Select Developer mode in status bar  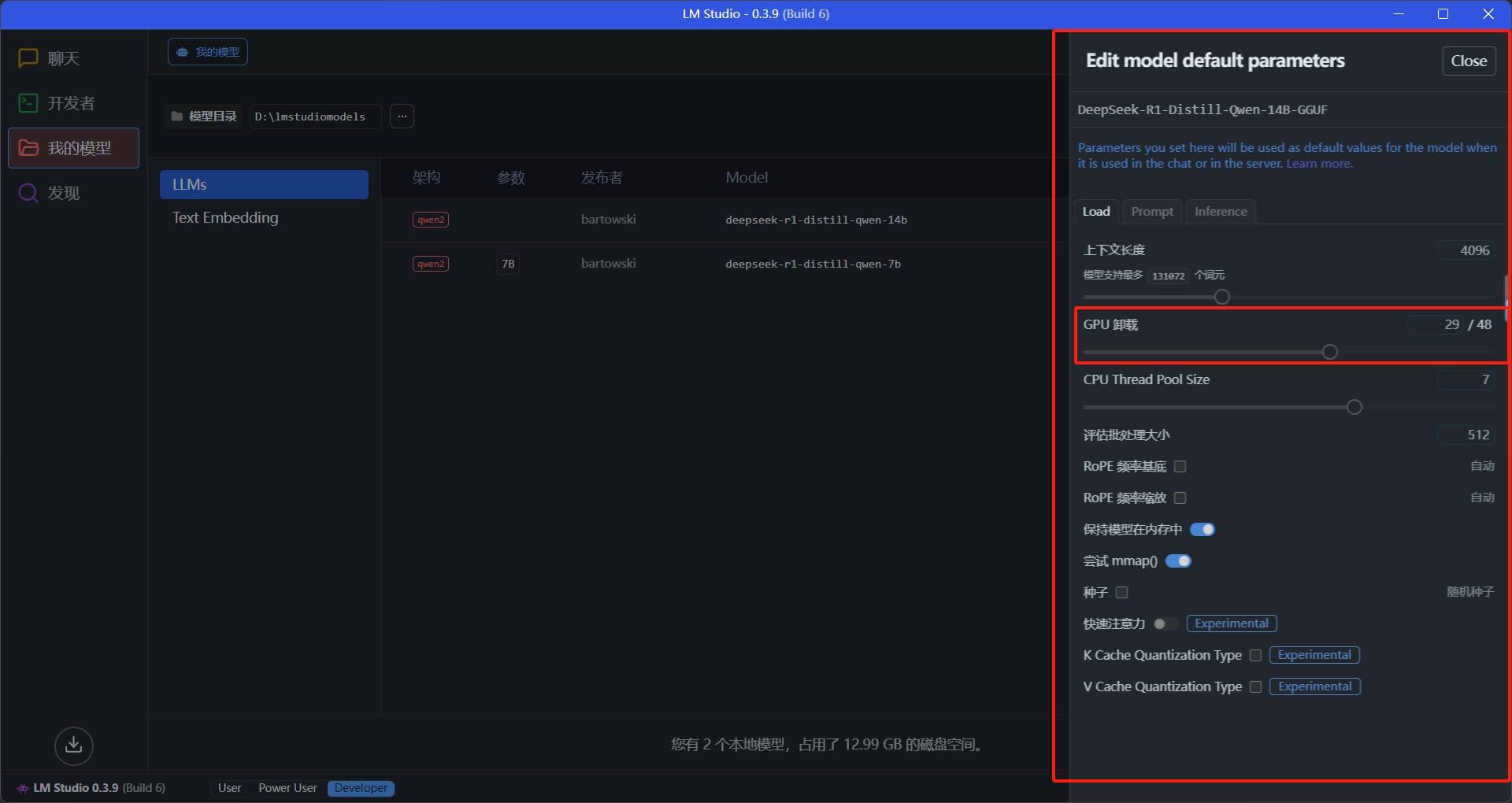[361, 788]
